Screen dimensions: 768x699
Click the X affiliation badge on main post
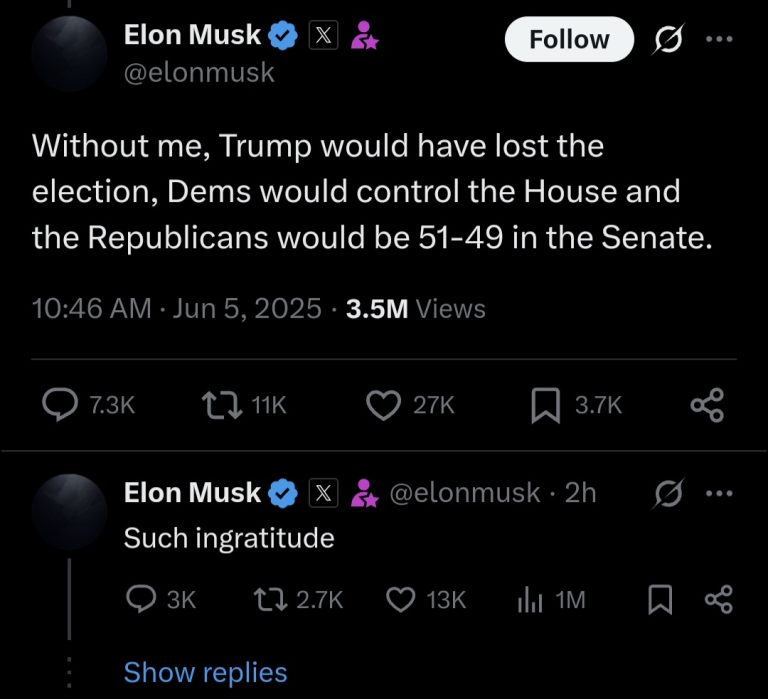pos(326,36)
